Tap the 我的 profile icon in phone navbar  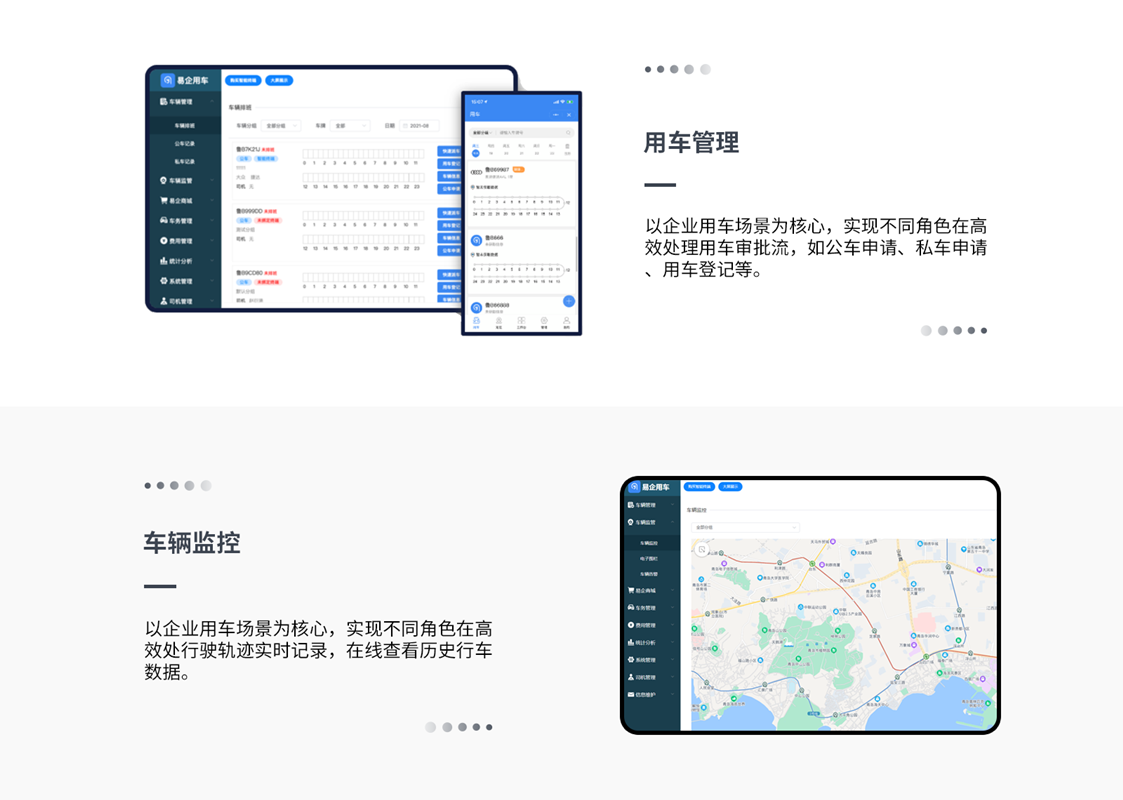tap(566, 322)
